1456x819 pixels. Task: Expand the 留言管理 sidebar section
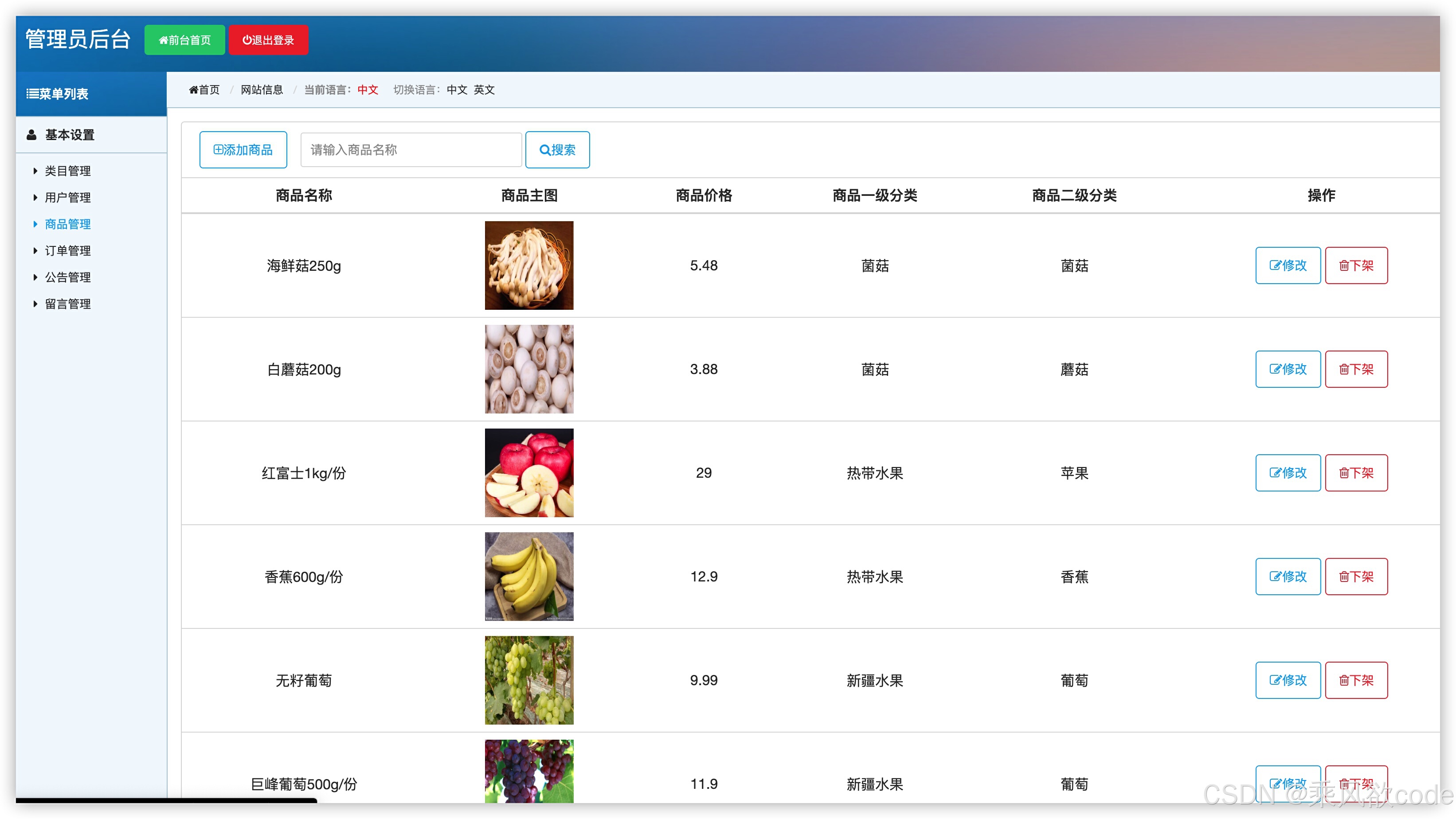67,303
